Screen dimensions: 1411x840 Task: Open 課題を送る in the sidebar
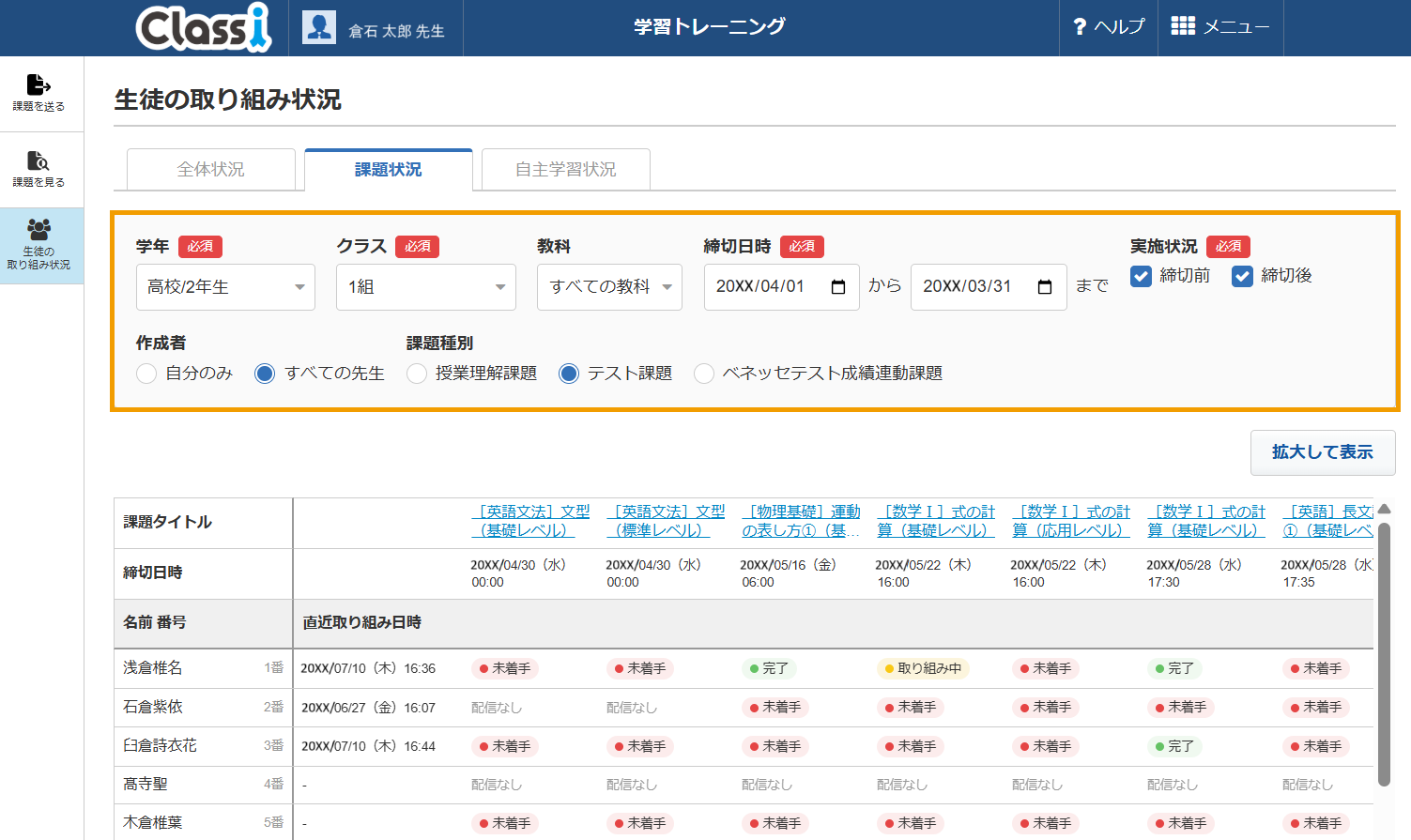[x=38, y=93]
